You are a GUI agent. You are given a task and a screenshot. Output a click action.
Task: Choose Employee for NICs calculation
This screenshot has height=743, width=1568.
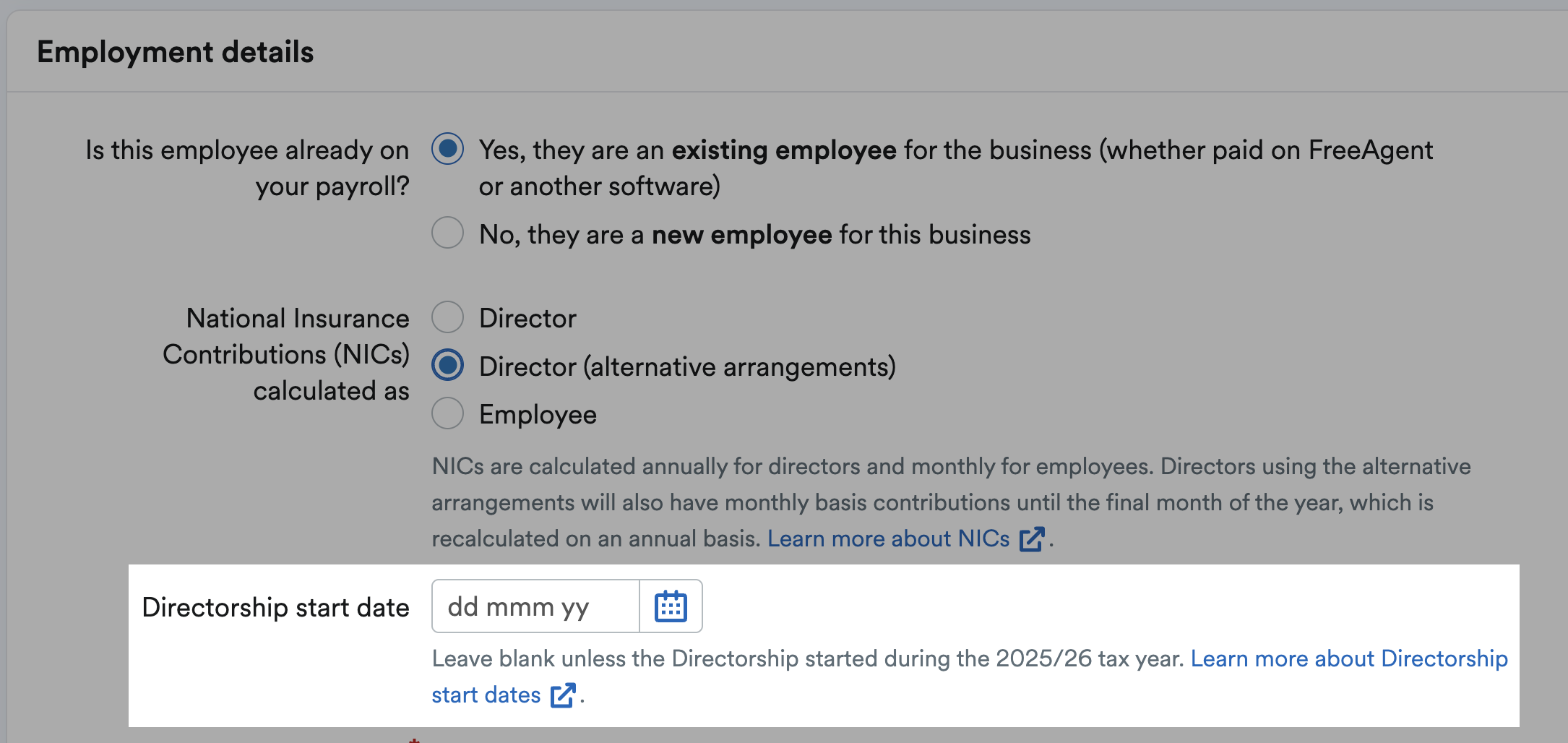coord(447,413)
